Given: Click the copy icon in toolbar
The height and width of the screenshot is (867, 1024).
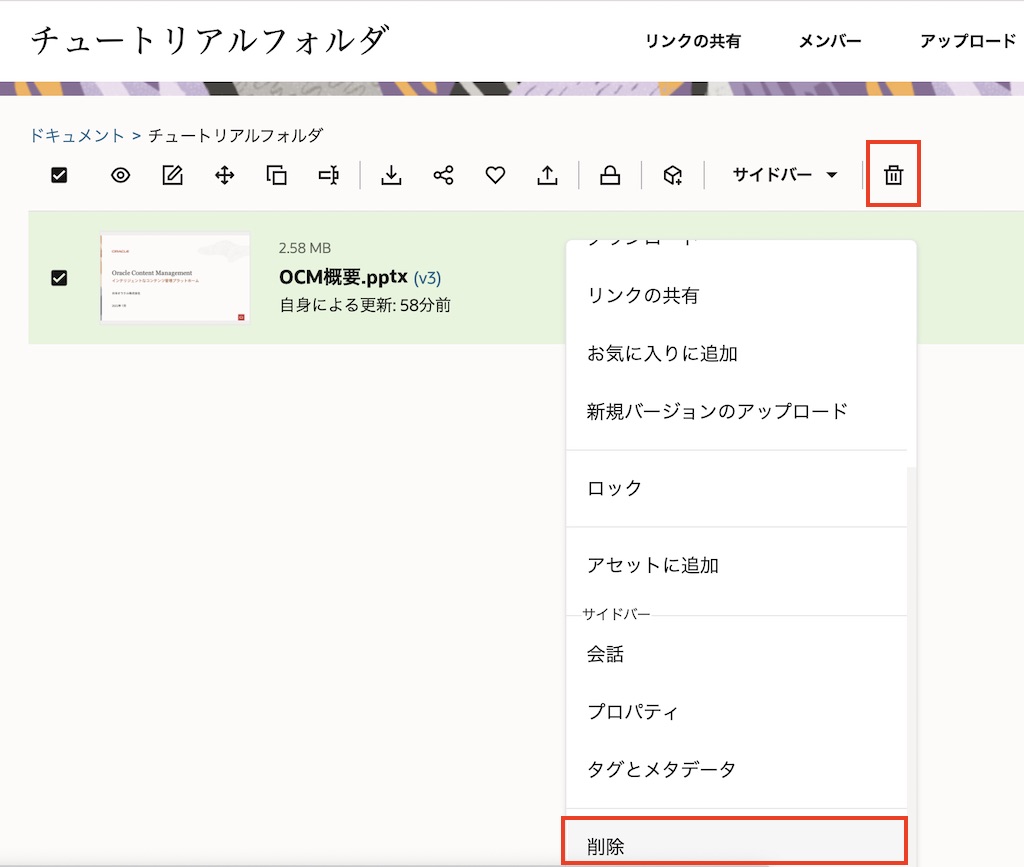Looking at the screenshot, I should point(277,176).
